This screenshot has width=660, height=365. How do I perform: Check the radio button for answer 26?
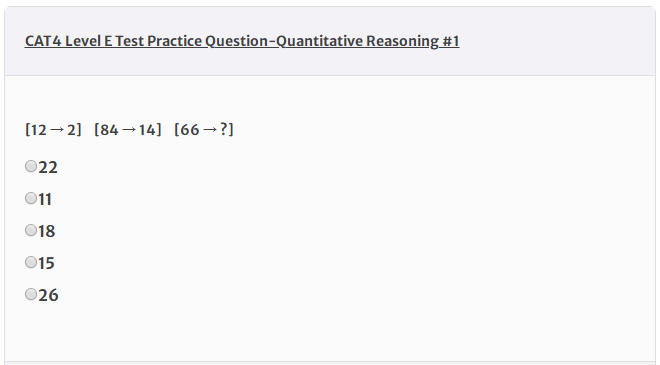31,294
